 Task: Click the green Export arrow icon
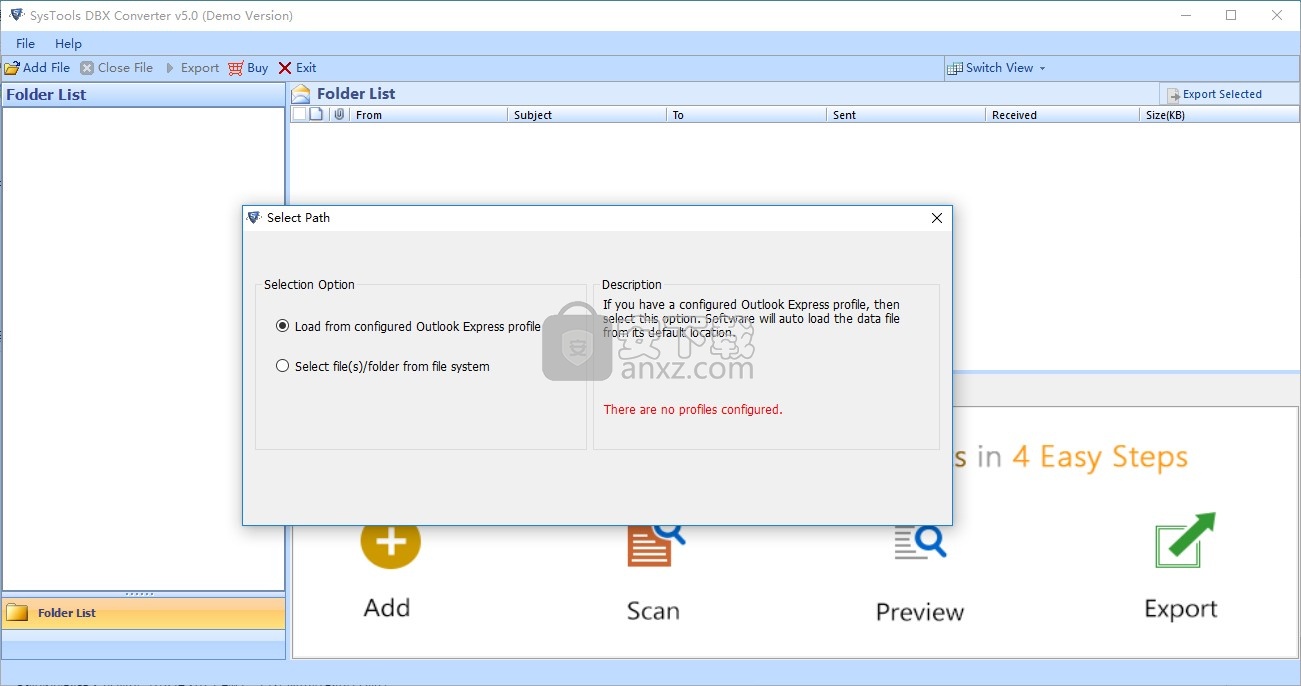1184,540
